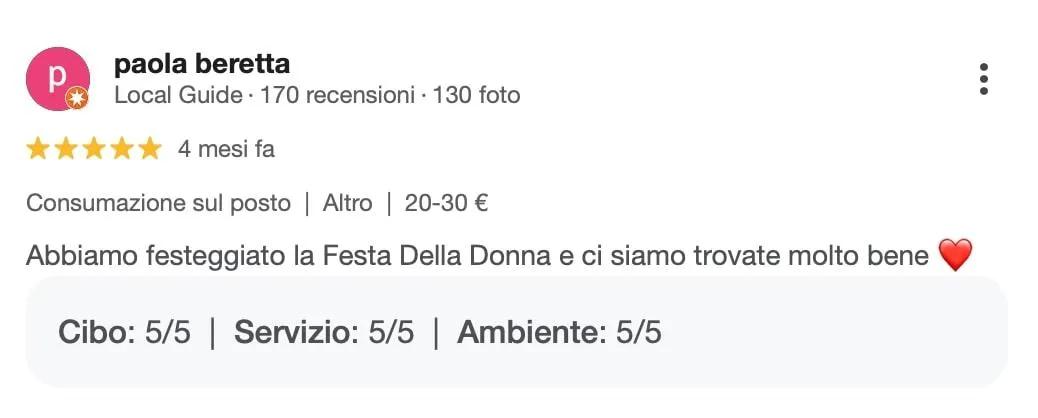
Task: Click the third gold rating star
Action: [94, 149]
